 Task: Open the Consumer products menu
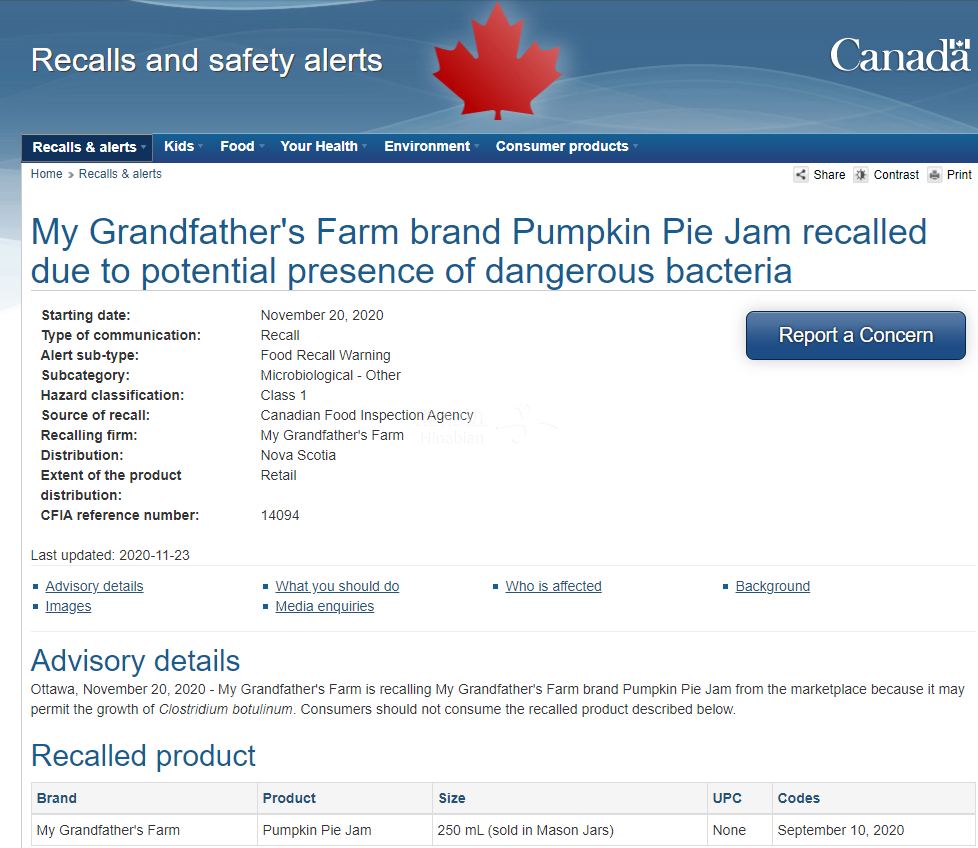click(x=564, y=146)
